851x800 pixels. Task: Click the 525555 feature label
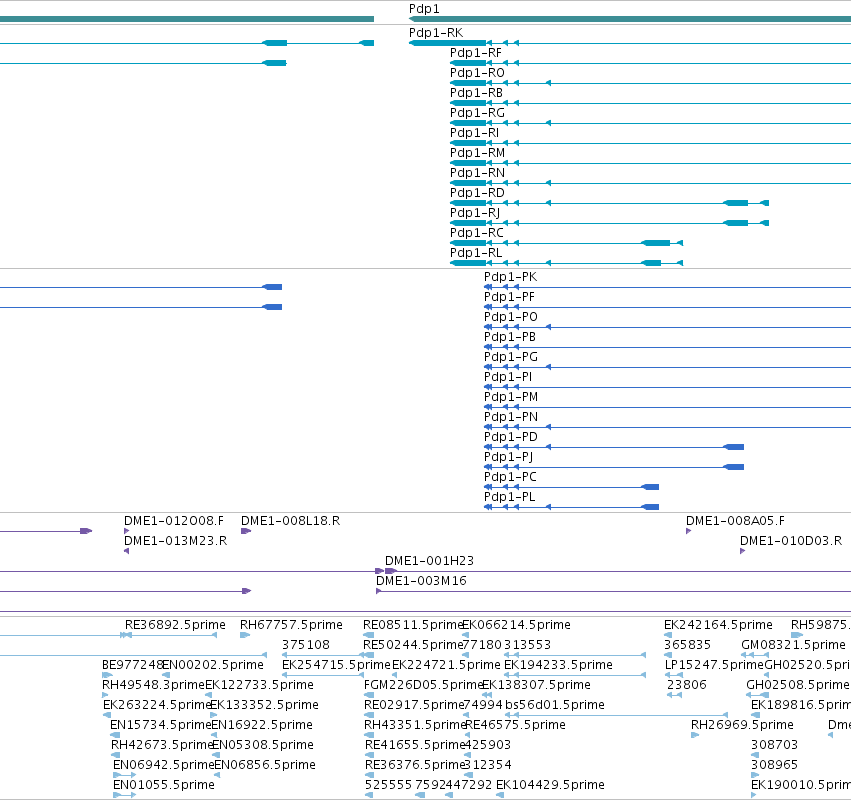[x=389, y=785]
